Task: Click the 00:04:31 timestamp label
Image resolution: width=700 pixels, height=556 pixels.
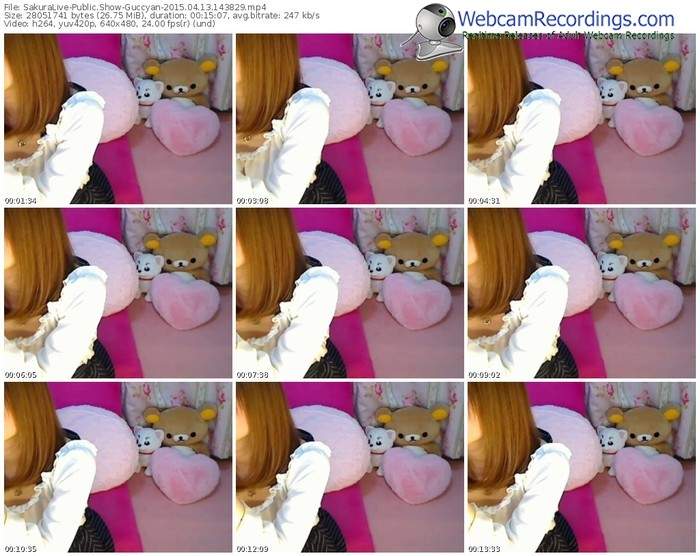Action: click(483, 200)
